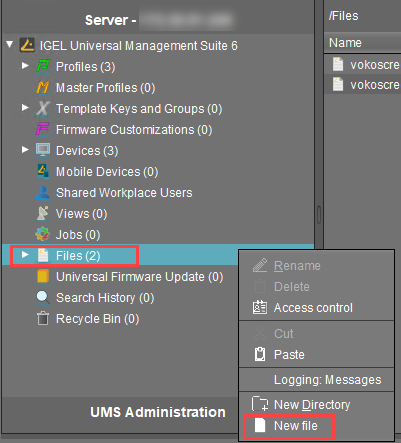Select Profiles (3) in the tree
Screen dimensions: 401x443
(86, 67)
